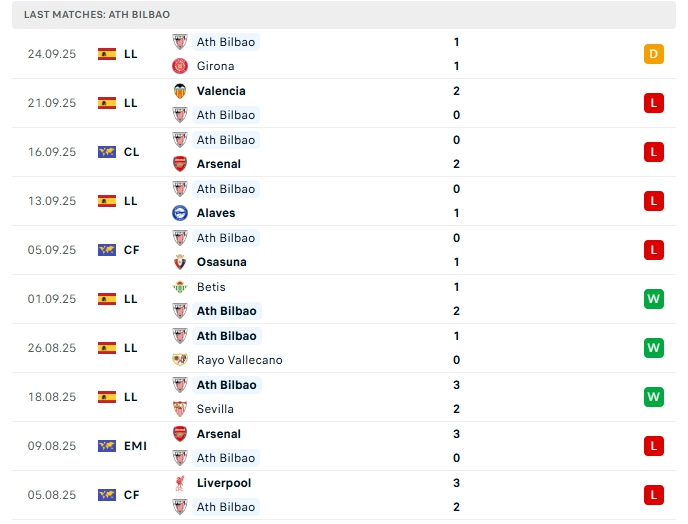The image size is (688, 524).
Task: Click Spain flag on the 24.09.25 match
Action: click(107, 54)
